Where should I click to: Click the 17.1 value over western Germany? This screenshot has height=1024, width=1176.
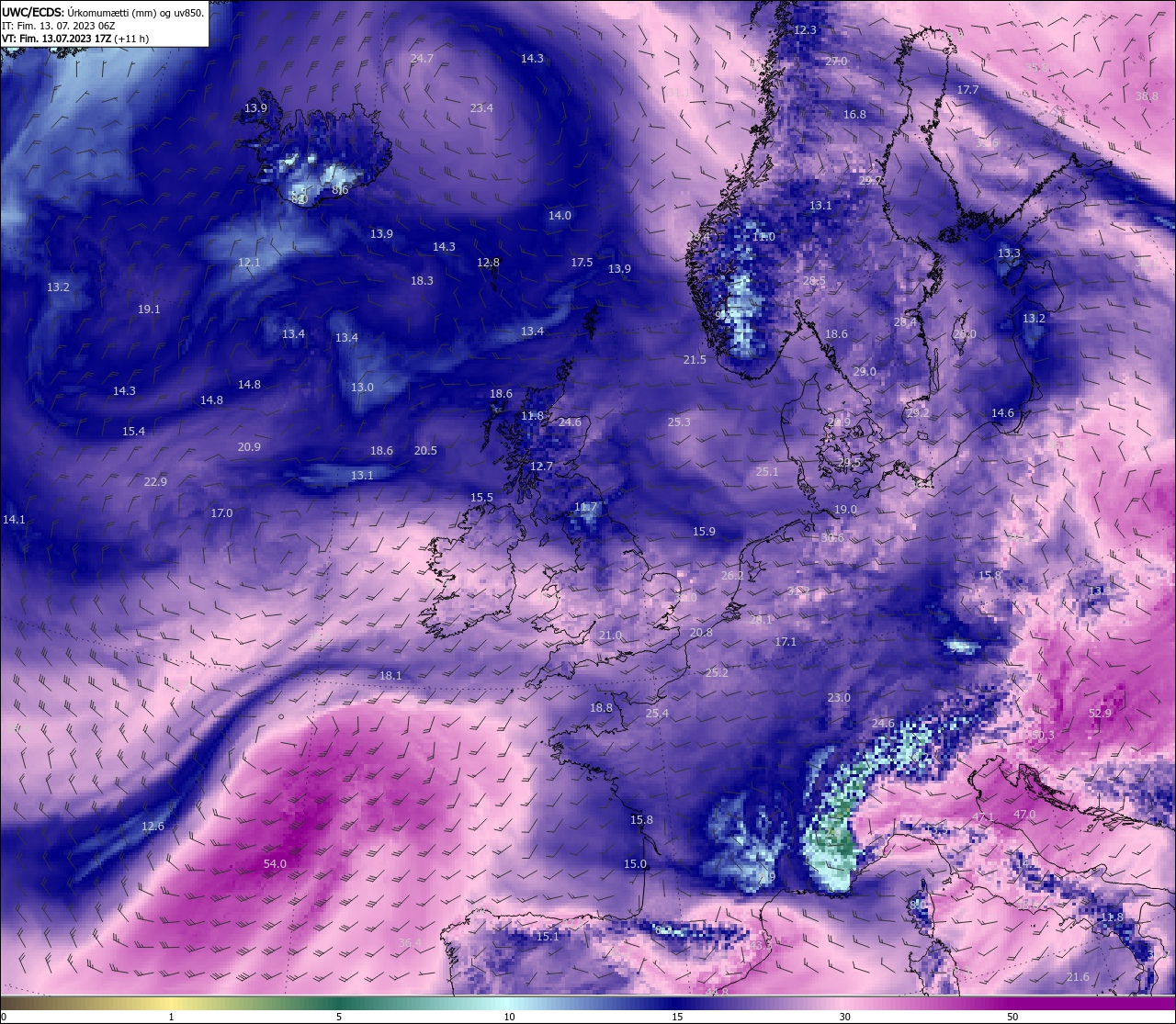coord(786,642)
